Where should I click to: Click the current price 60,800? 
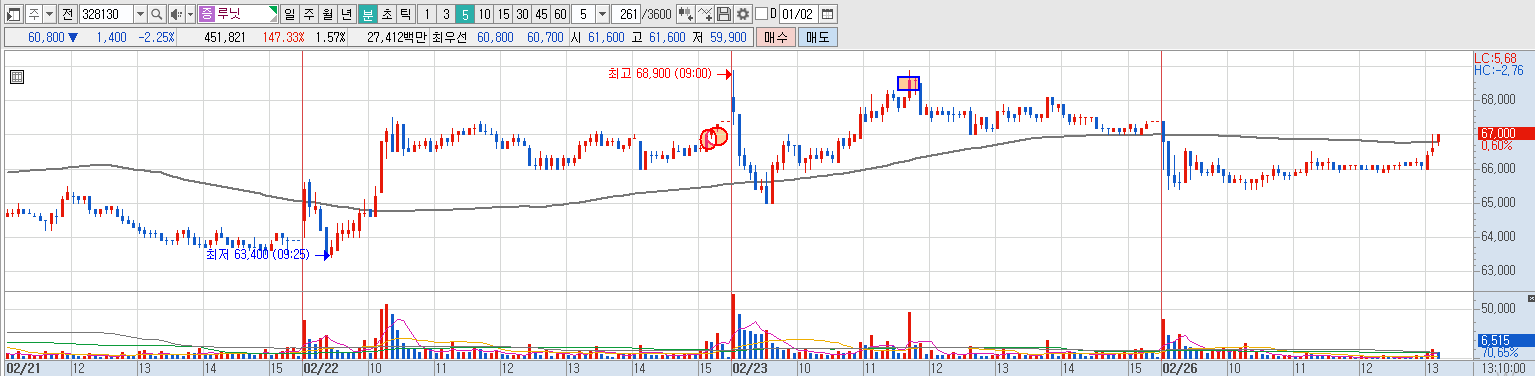(46, 37)
